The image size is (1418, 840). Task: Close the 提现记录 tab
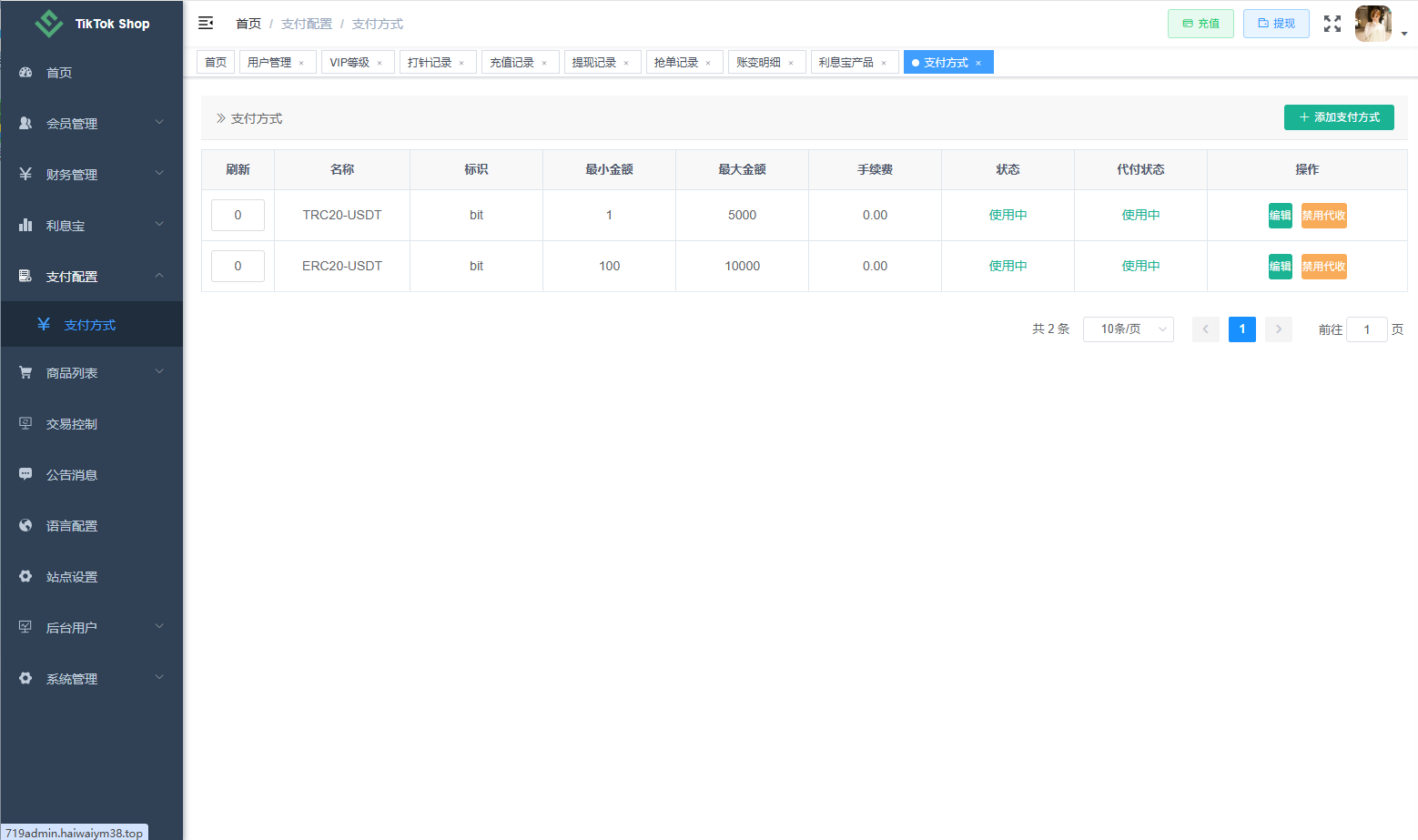tap(626, 63)
